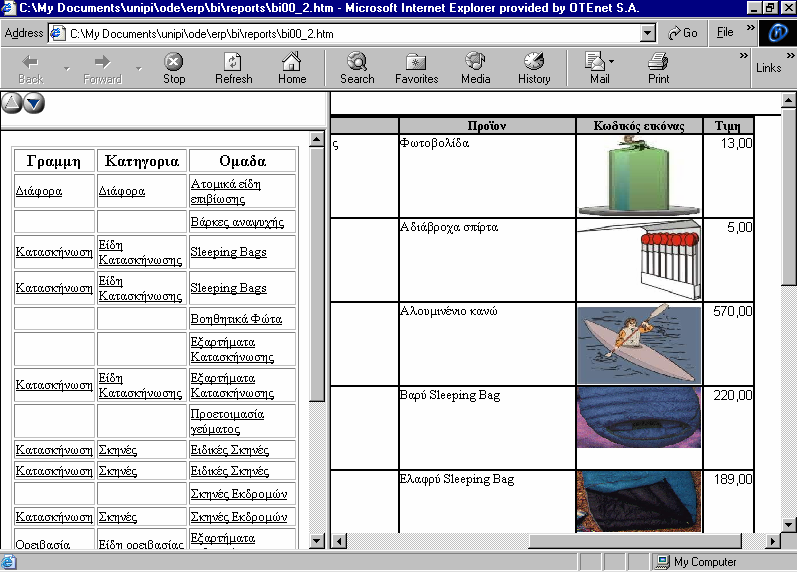Open the Είδη ορειβασίας link
The image size is (797, 572).
(141, 544)
